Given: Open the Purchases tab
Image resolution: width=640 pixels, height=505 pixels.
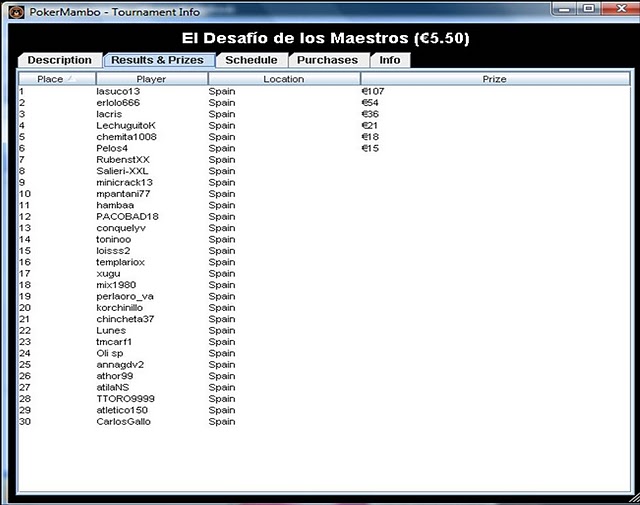Looking at the screenshot, I should pyautogui.click(x=328, y=60).
